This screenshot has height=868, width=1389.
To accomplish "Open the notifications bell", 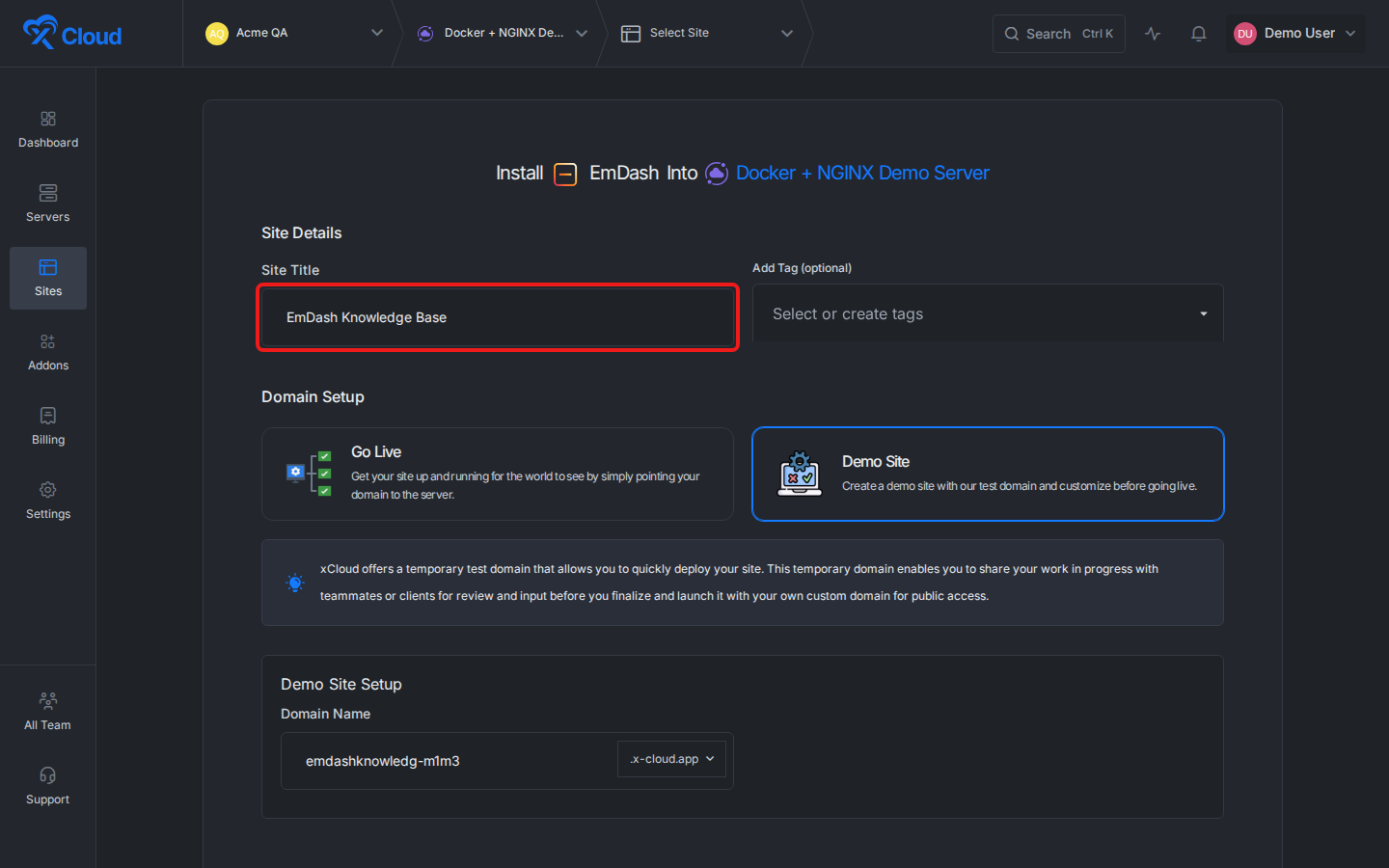I will (1199, 34).
